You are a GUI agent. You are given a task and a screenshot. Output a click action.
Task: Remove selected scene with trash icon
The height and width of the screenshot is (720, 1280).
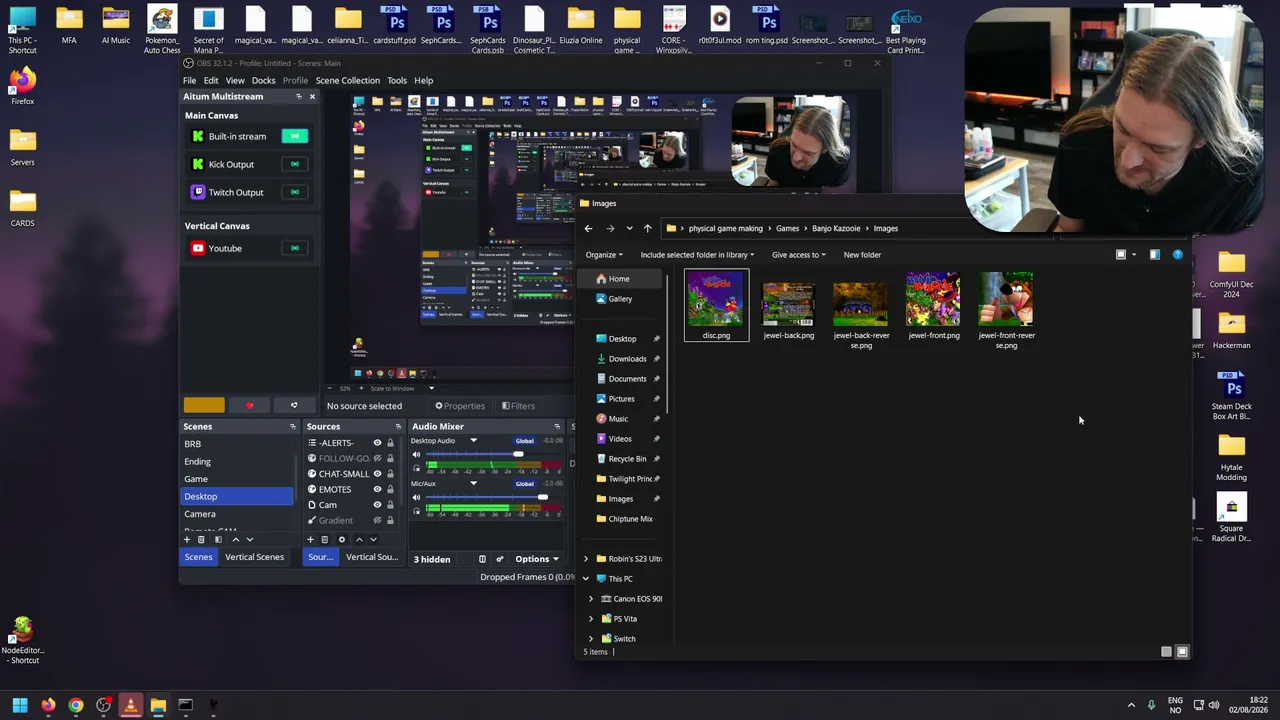pyautogui.click(x=201, y=540)
